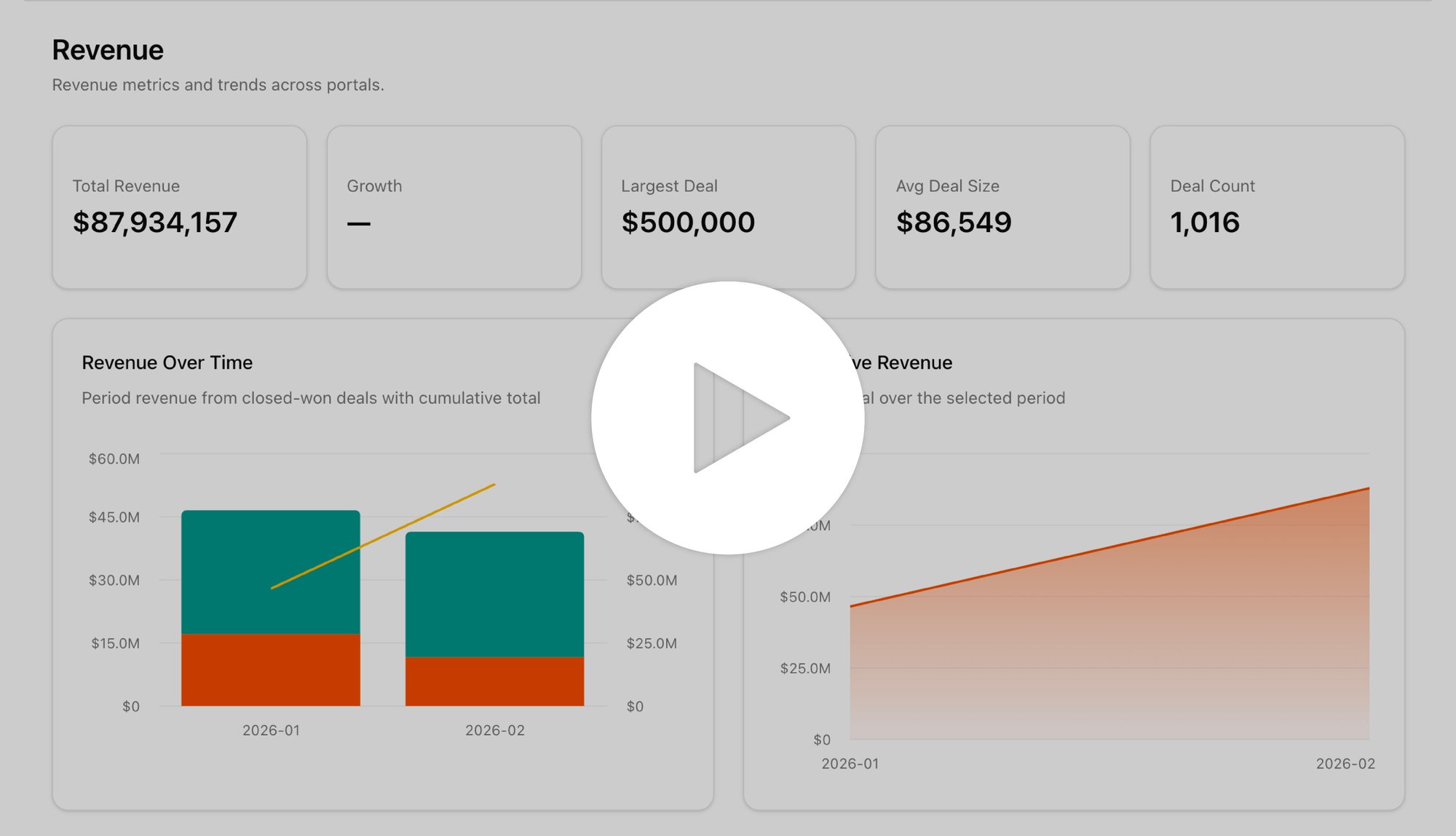Click the Revenue Over Time chart title
Screen dimensions: 1456x836
coord(167,362)
